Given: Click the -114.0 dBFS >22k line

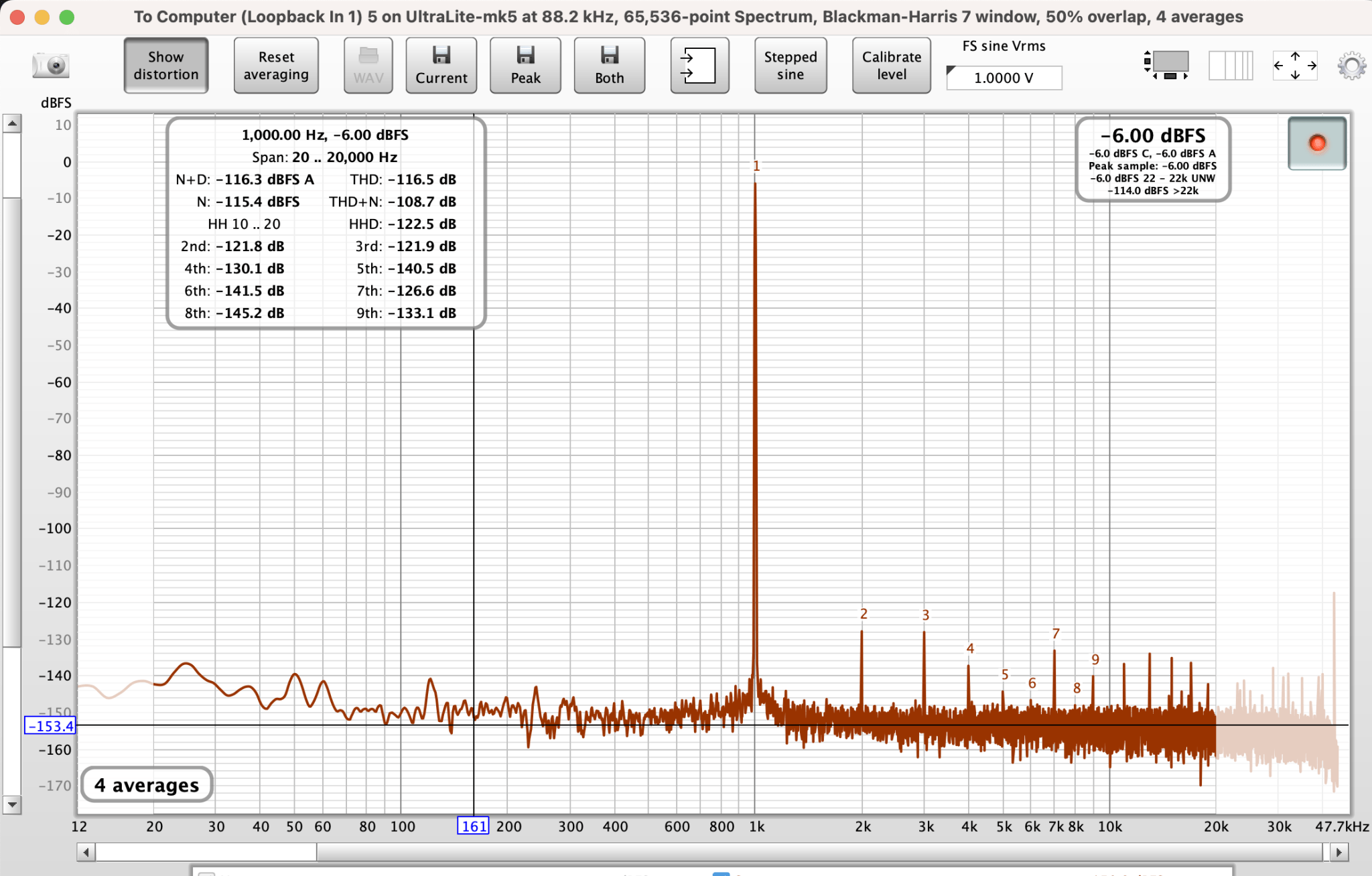Looking at the screenshot, I should click(1152, 191).
